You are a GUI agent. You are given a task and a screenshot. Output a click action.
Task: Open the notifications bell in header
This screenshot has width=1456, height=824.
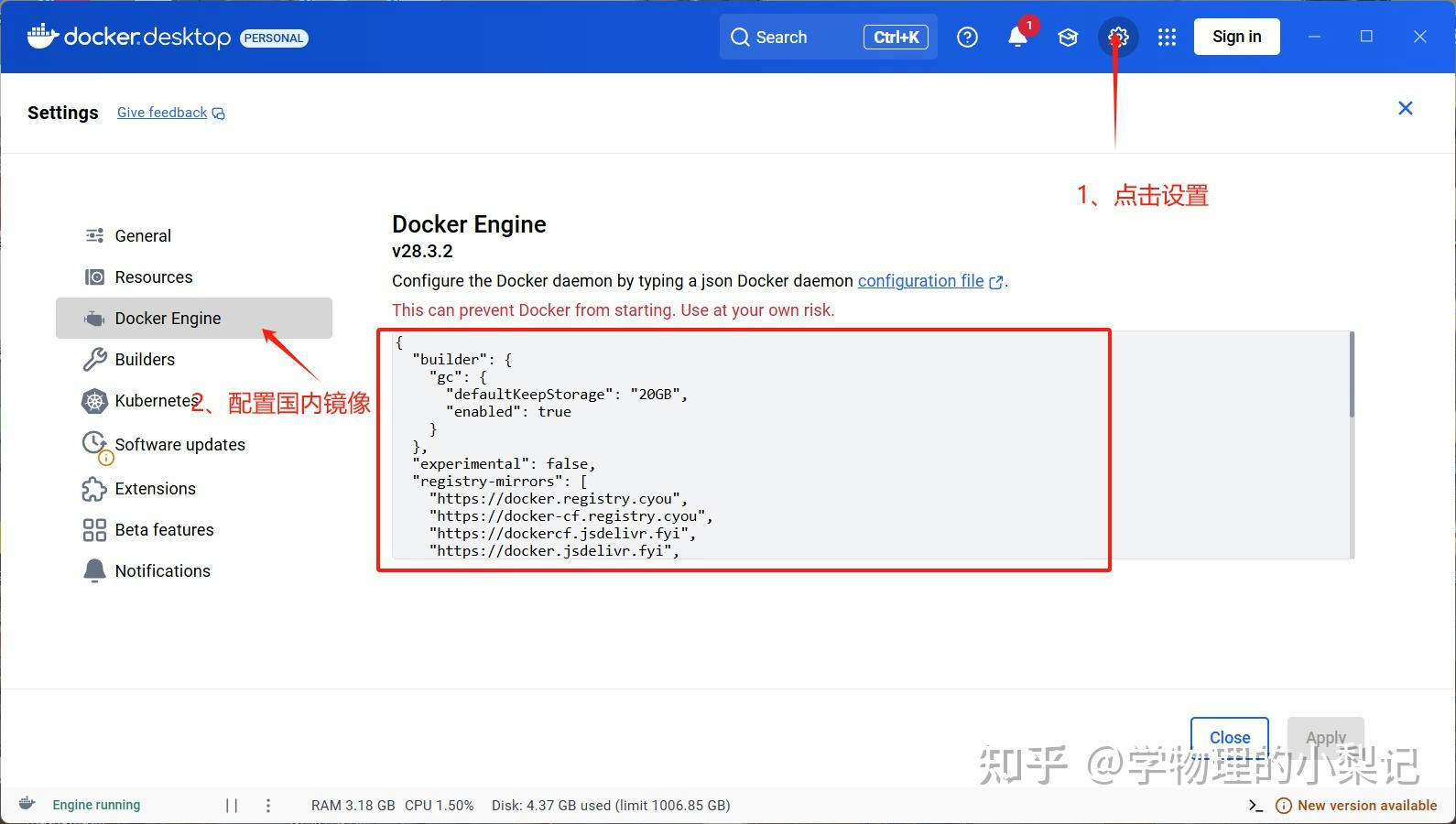[x=1017, y=38]
